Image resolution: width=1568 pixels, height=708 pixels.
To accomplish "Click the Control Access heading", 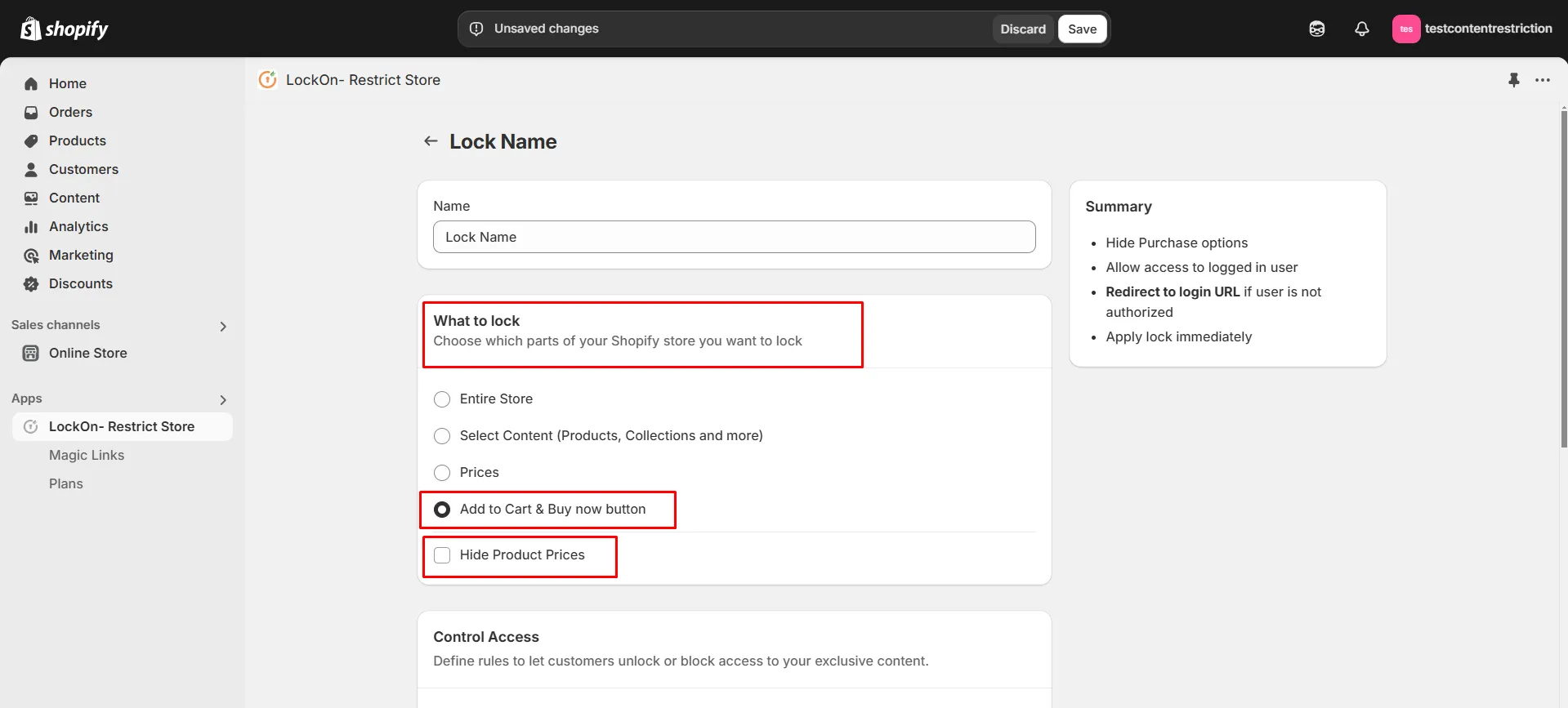I will pos(486,637).
